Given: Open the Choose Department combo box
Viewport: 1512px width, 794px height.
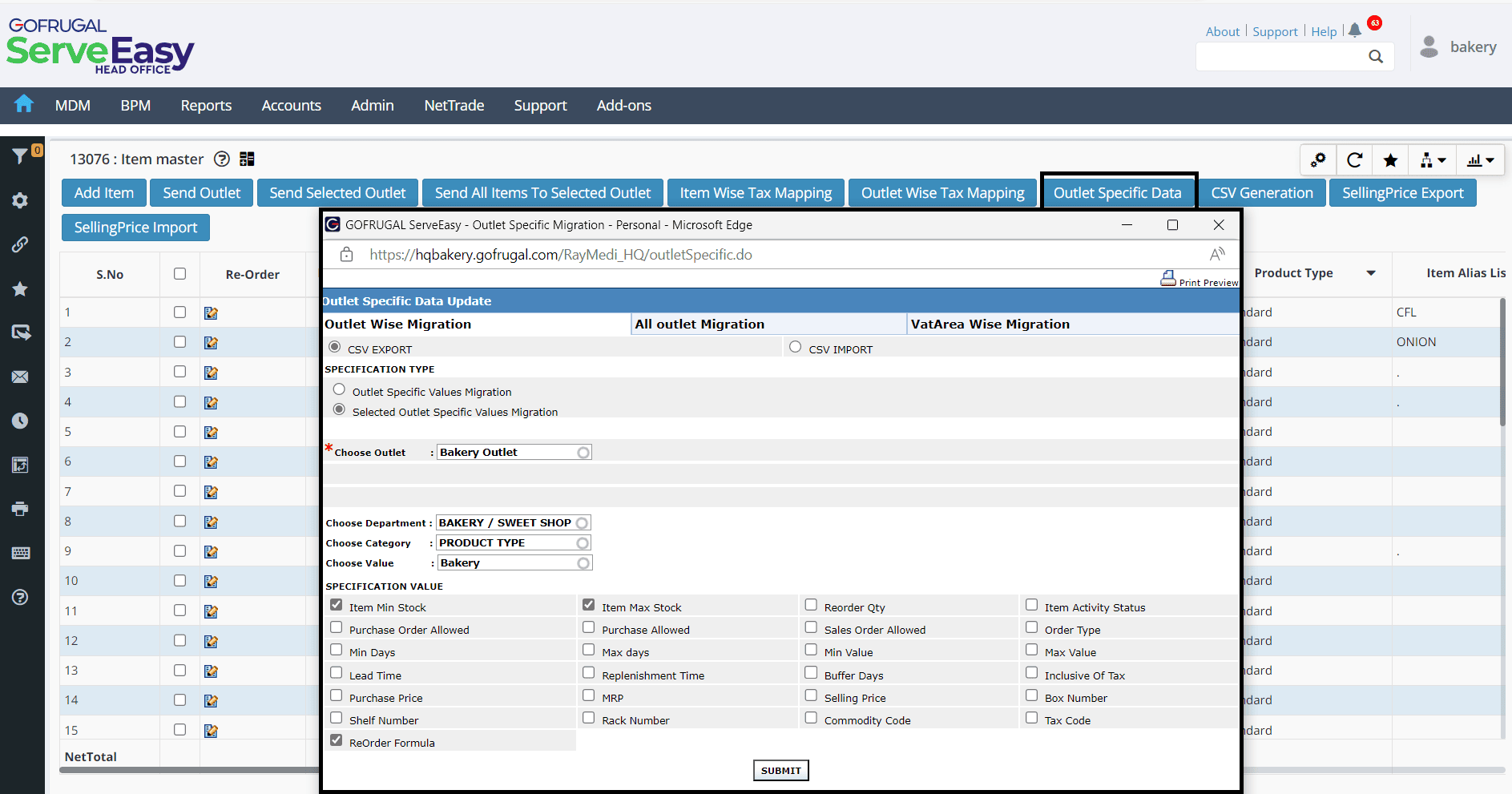Looking at the screenshot, I should coord(513,523).
